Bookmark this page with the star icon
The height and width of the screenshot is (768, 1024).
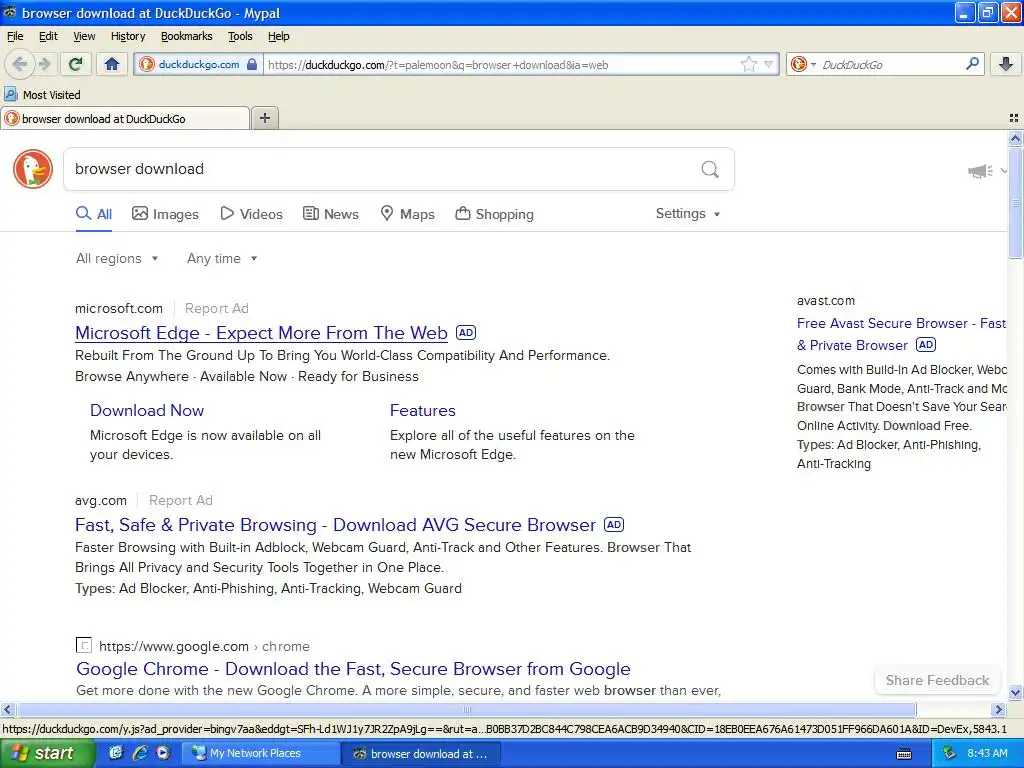[x=748, y=64]
